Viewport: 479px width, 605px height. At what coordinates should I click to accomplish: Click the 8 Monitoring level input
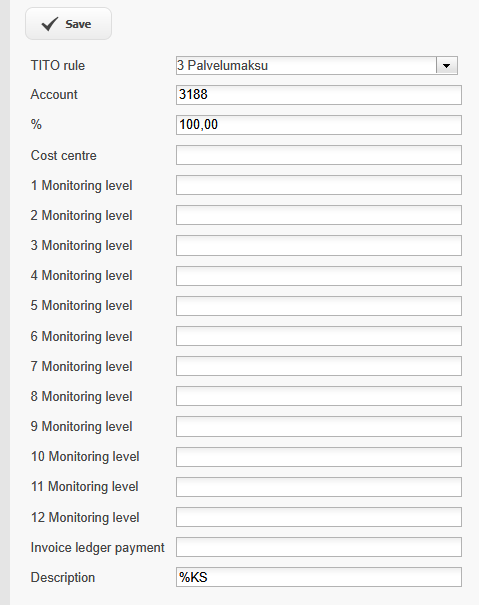[x=319, y=396]
